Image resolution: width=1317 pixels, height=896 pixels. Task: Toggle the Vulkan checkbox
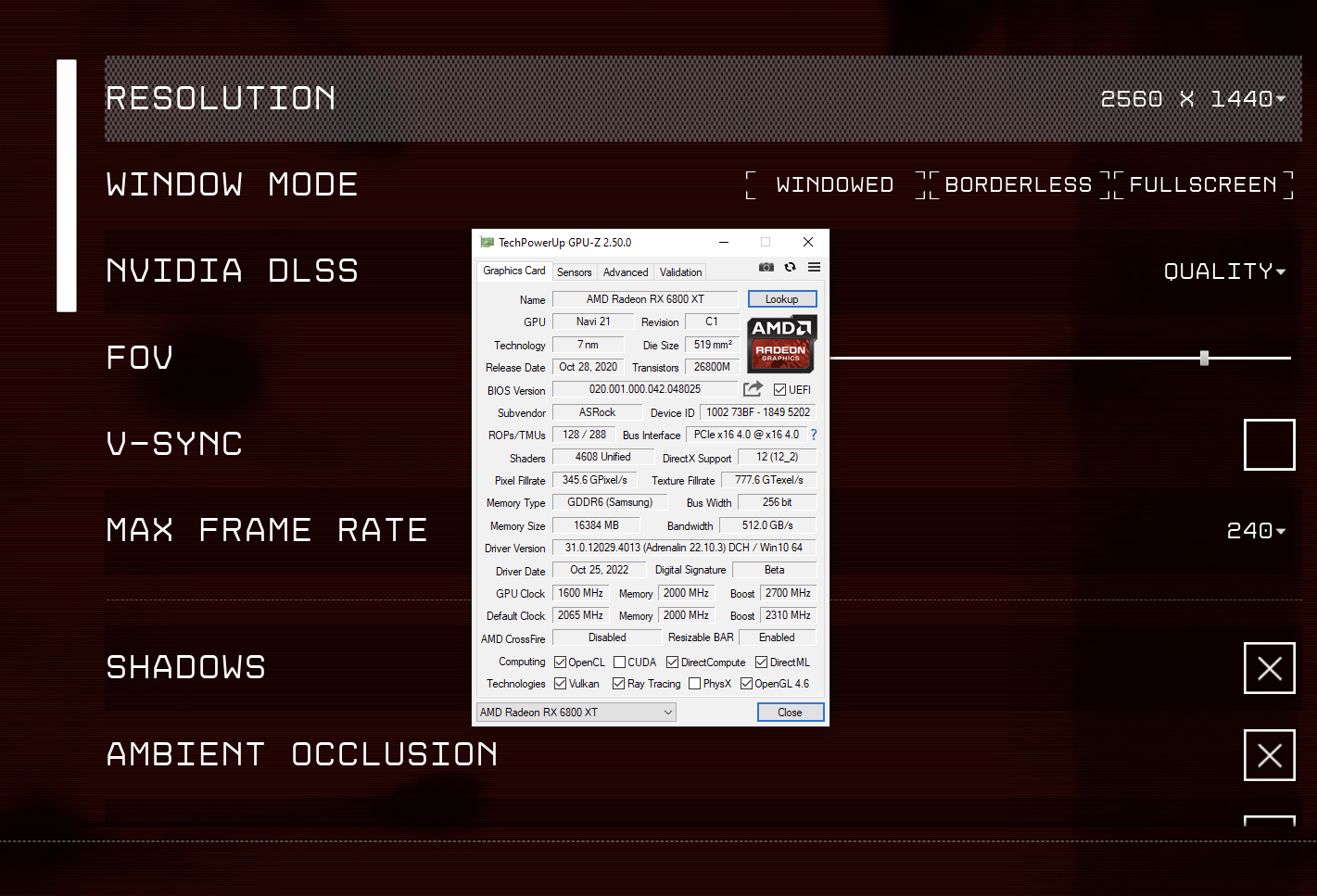pos(560,684)
